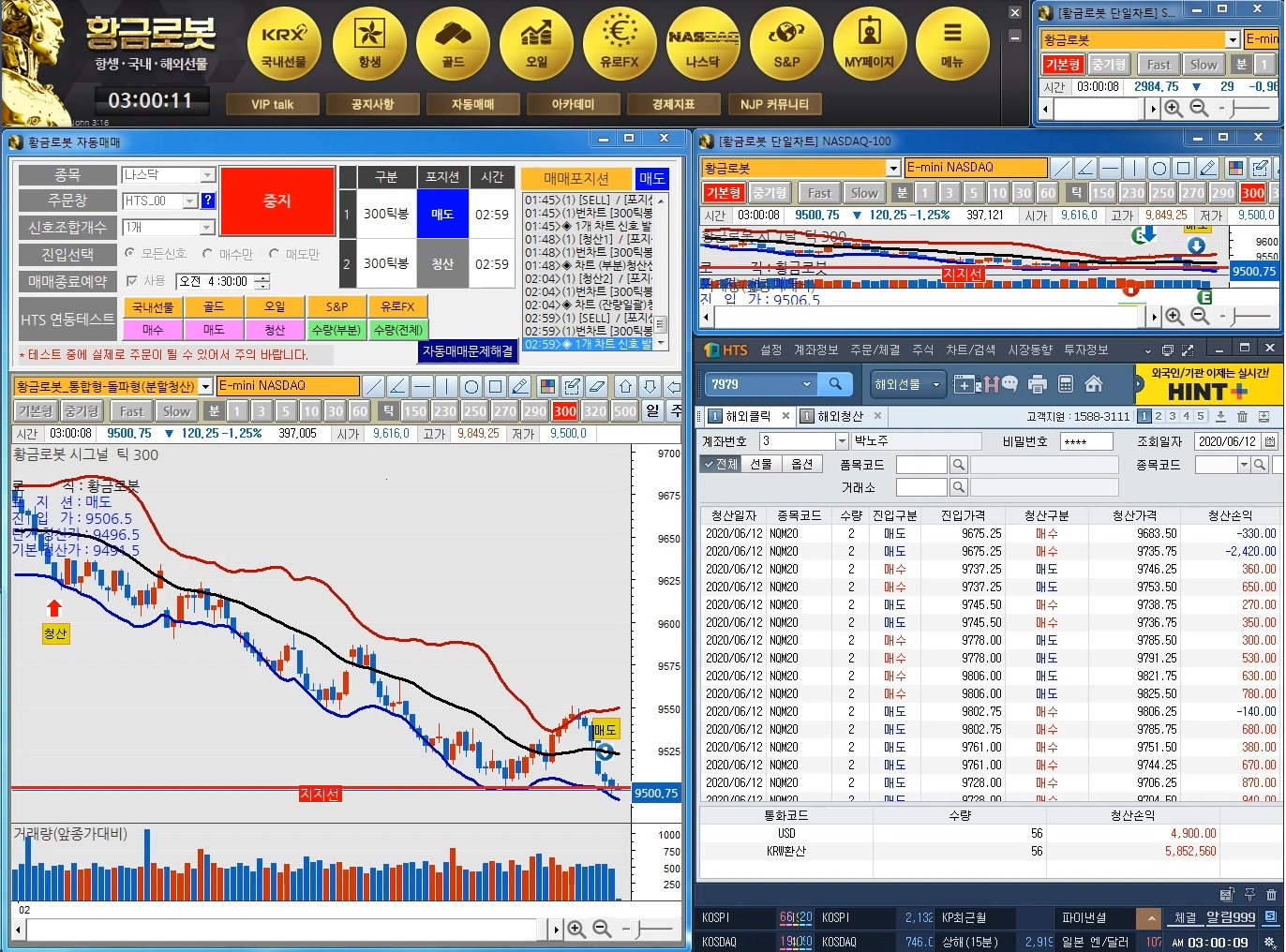Toggle the 전체 filter button in HTS
The height and width of the screenshot is (952, 1286).
click(720, 464)
